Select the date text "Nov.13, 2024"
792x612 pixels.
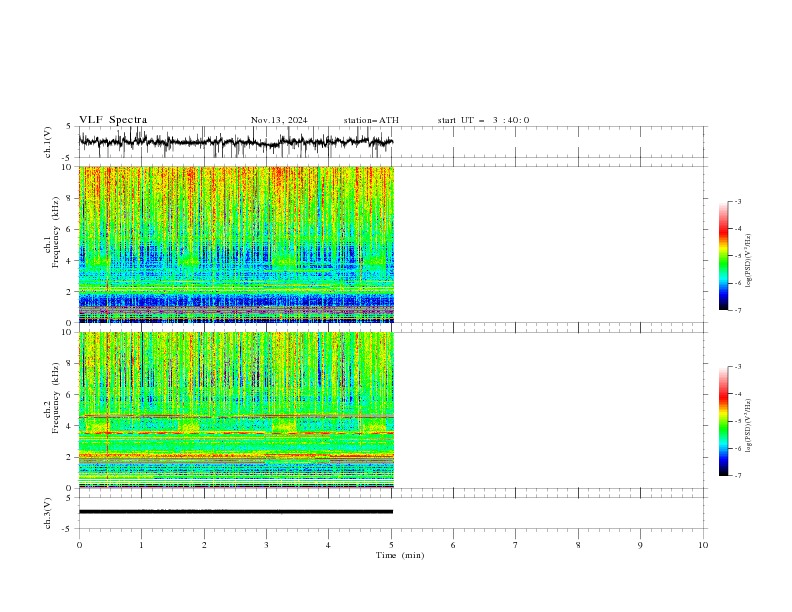coord(279,120)
